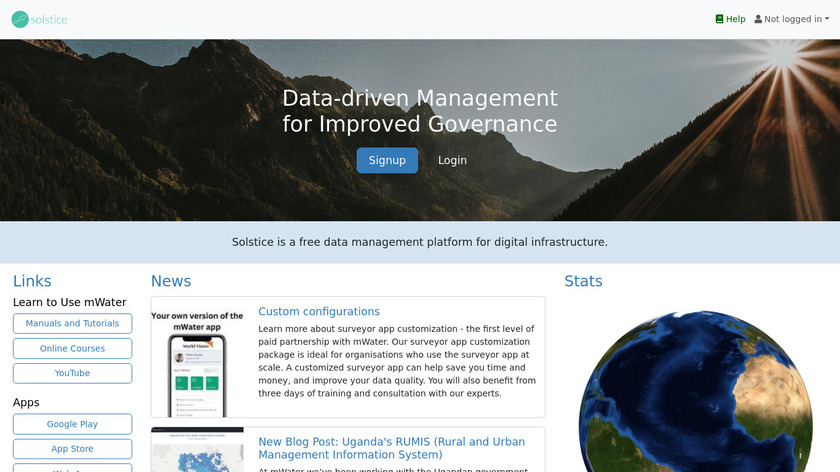Click the Uganda map thumbnail image
840x472 pixels.
pyautogui.click(x=198, y=452)
